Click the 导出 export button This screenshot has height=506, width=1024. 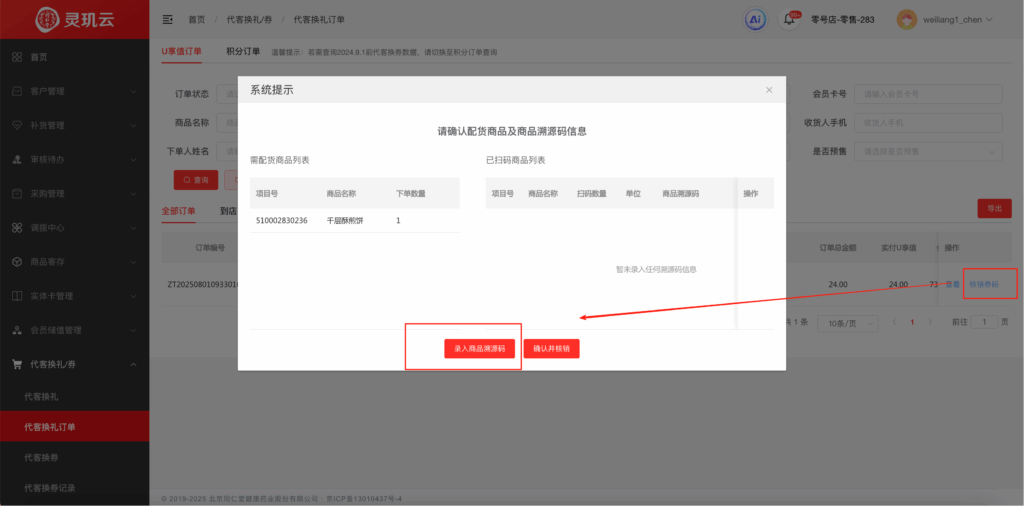point(993,208)
